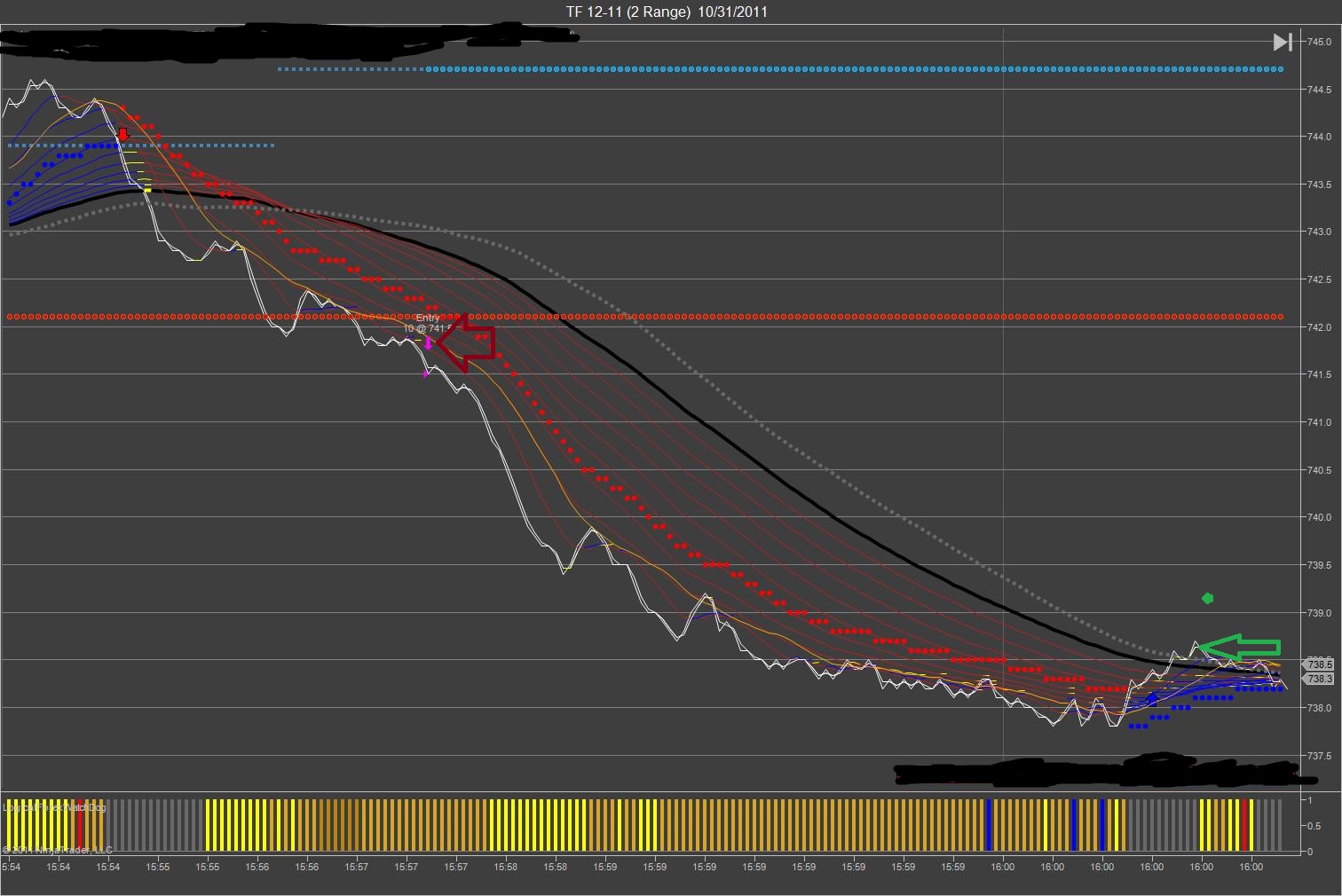Screen dimensions: 1342x896
Task: Select the green dot marker above 739.0
Action: tap(1207, 599)
